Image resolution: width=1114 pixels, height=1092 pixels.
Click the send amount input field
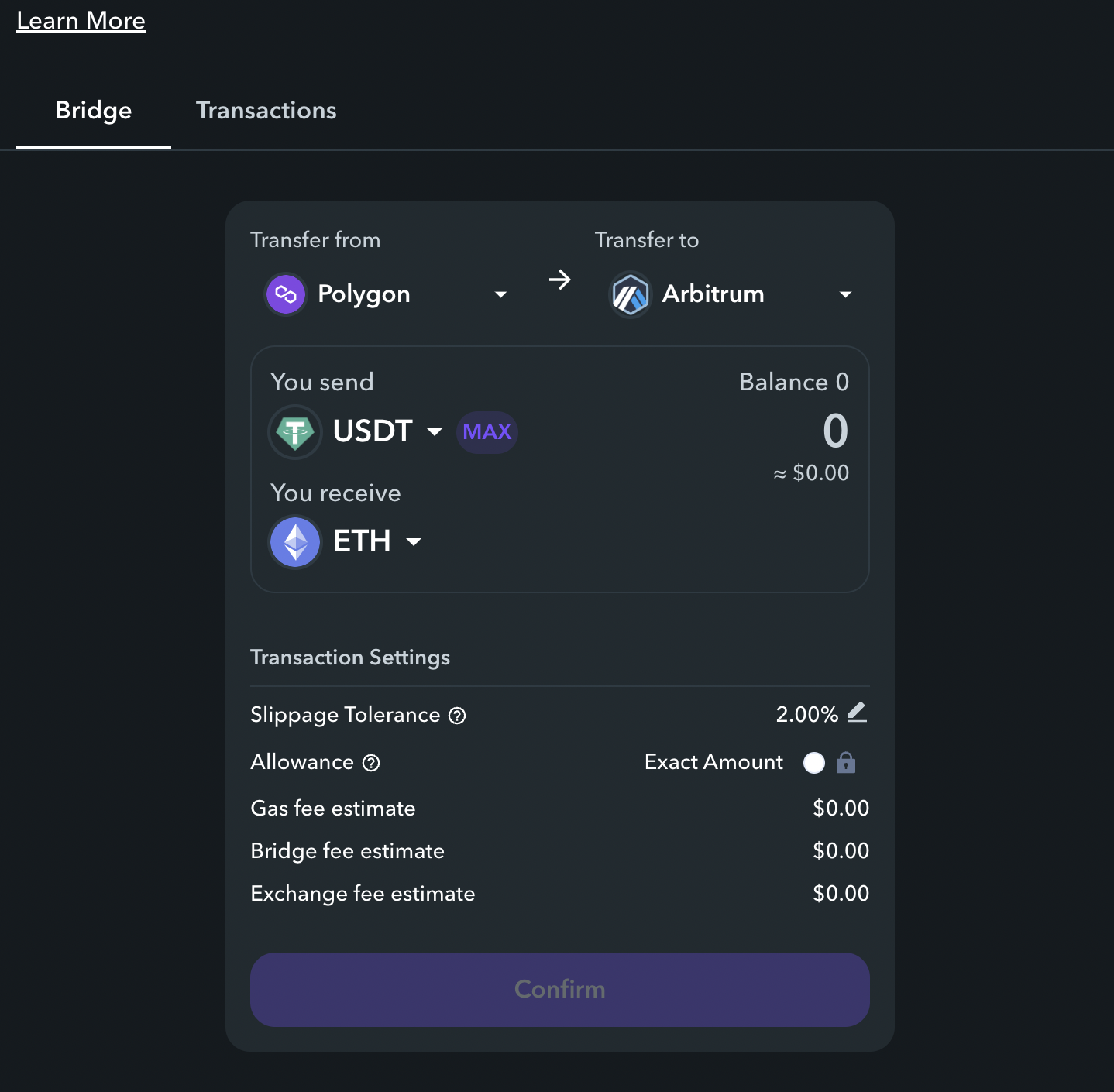pos(834,431)
